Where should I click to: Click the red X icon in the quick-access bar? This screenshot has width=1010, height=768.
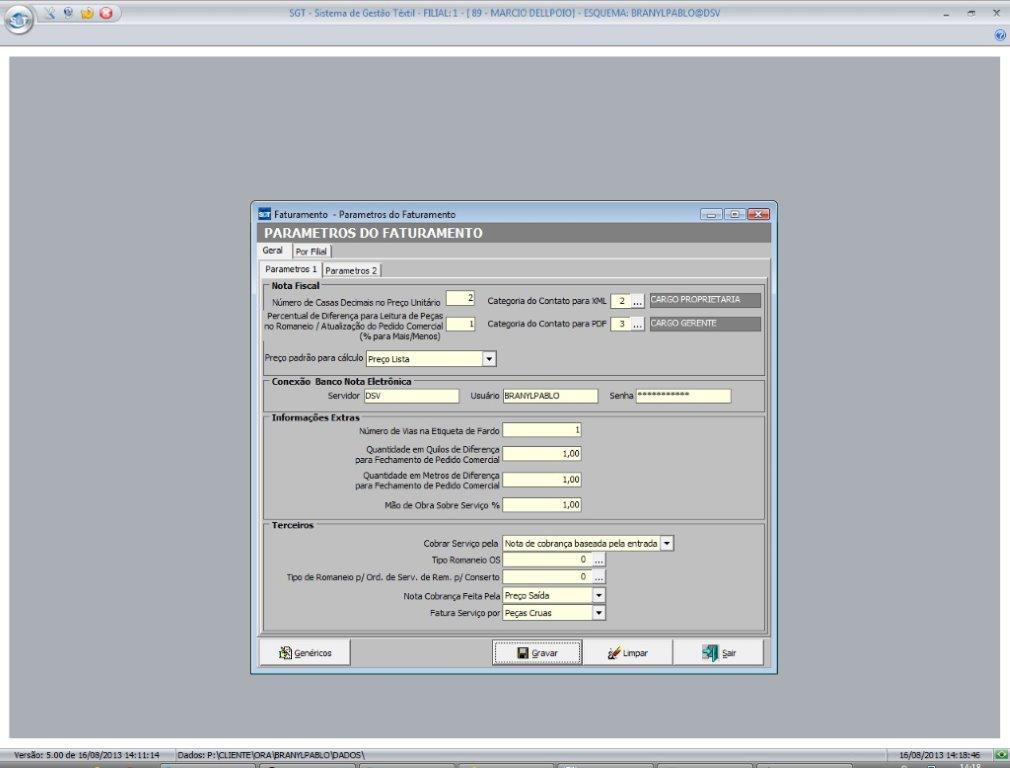(105, 14)
